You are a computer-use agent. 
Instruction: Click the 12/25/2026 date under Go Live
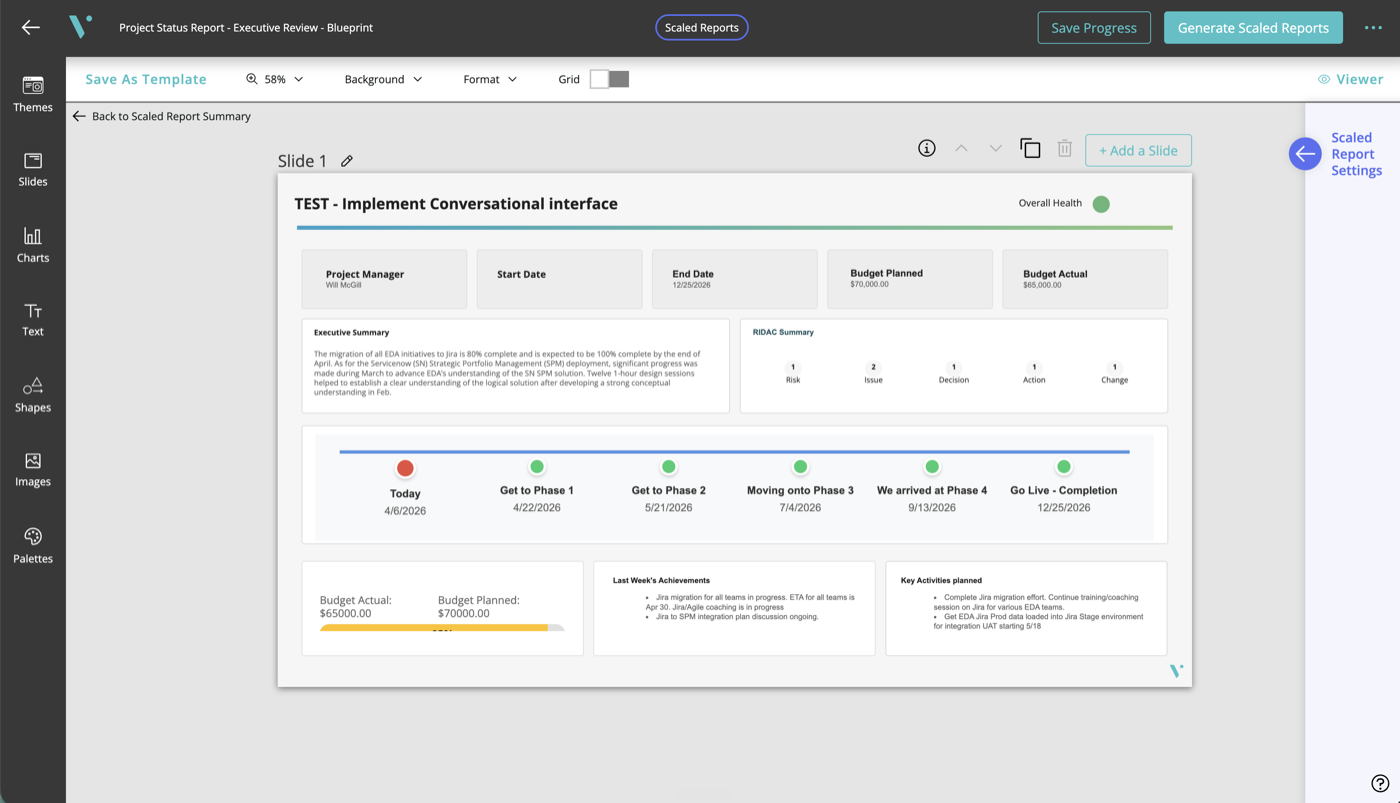[1064, 508]
